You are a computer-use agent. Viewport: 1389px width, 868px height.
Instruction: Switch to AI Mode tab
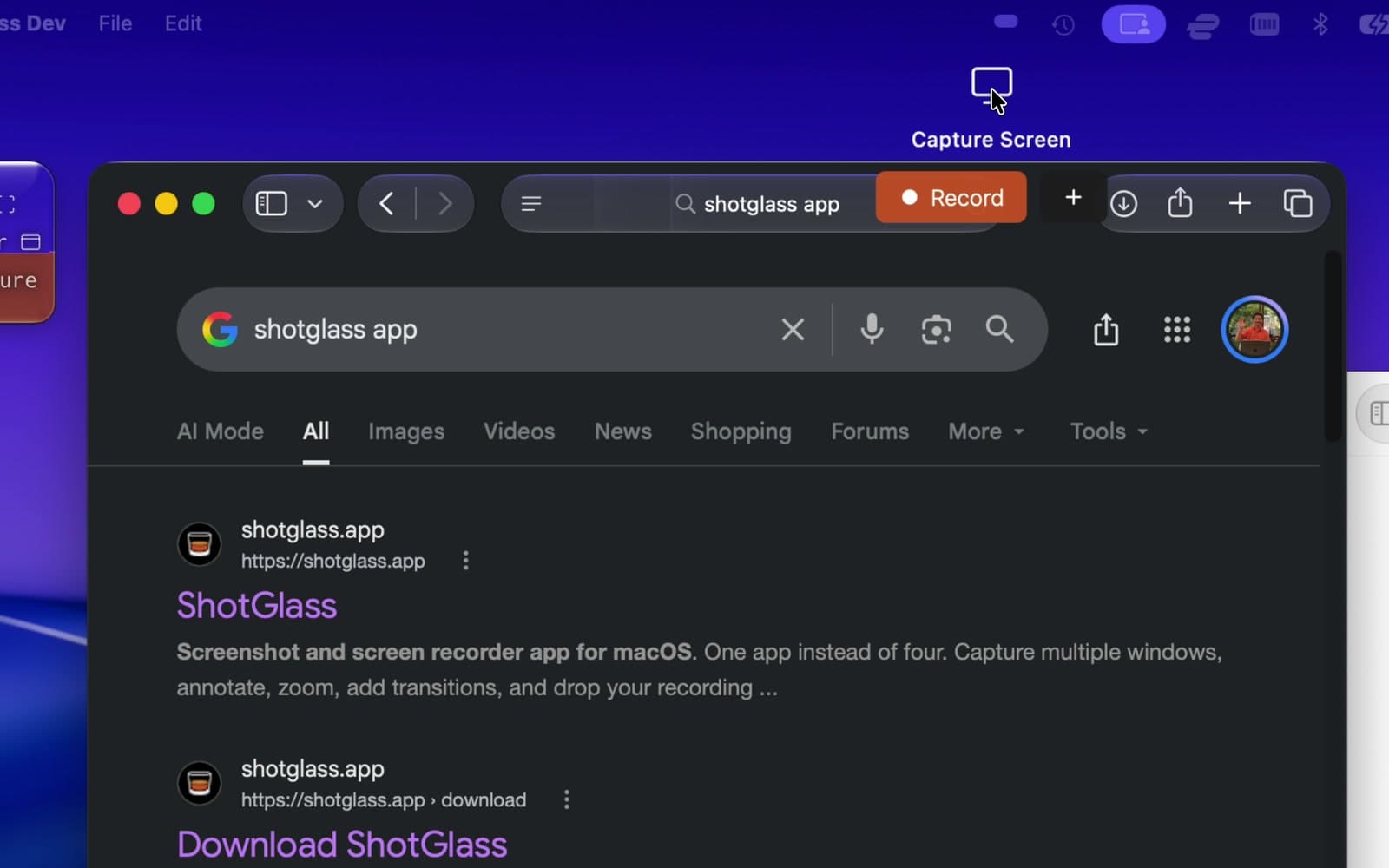(221, 431)
